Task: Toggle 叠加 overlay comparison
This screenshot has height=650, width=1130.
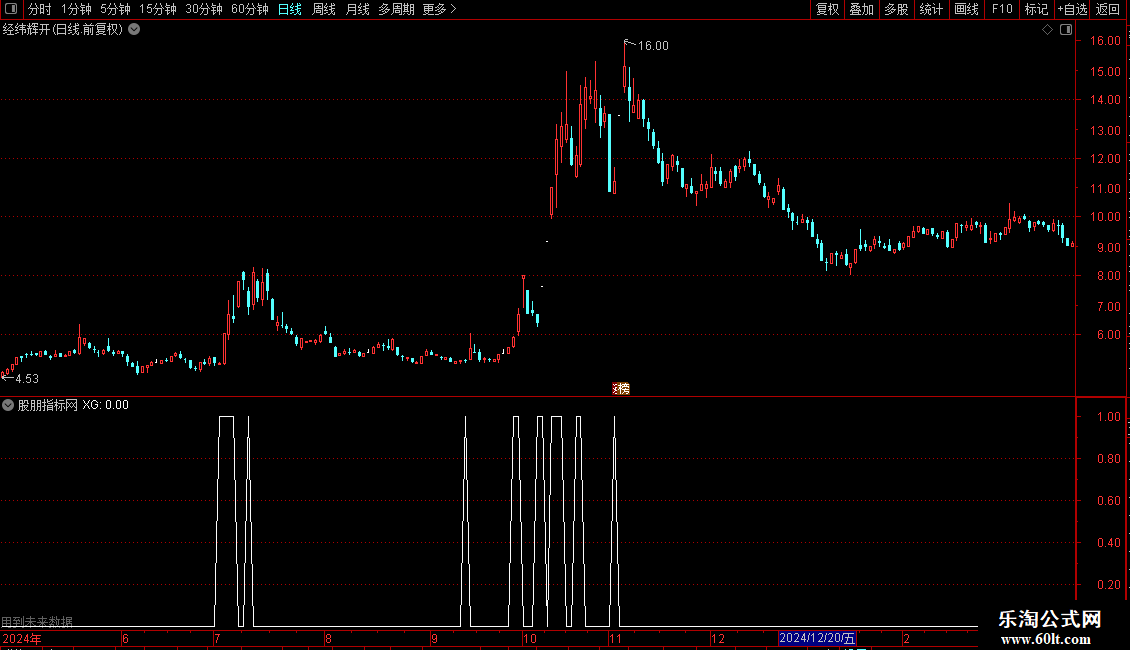Action: (x=861, y=9)
